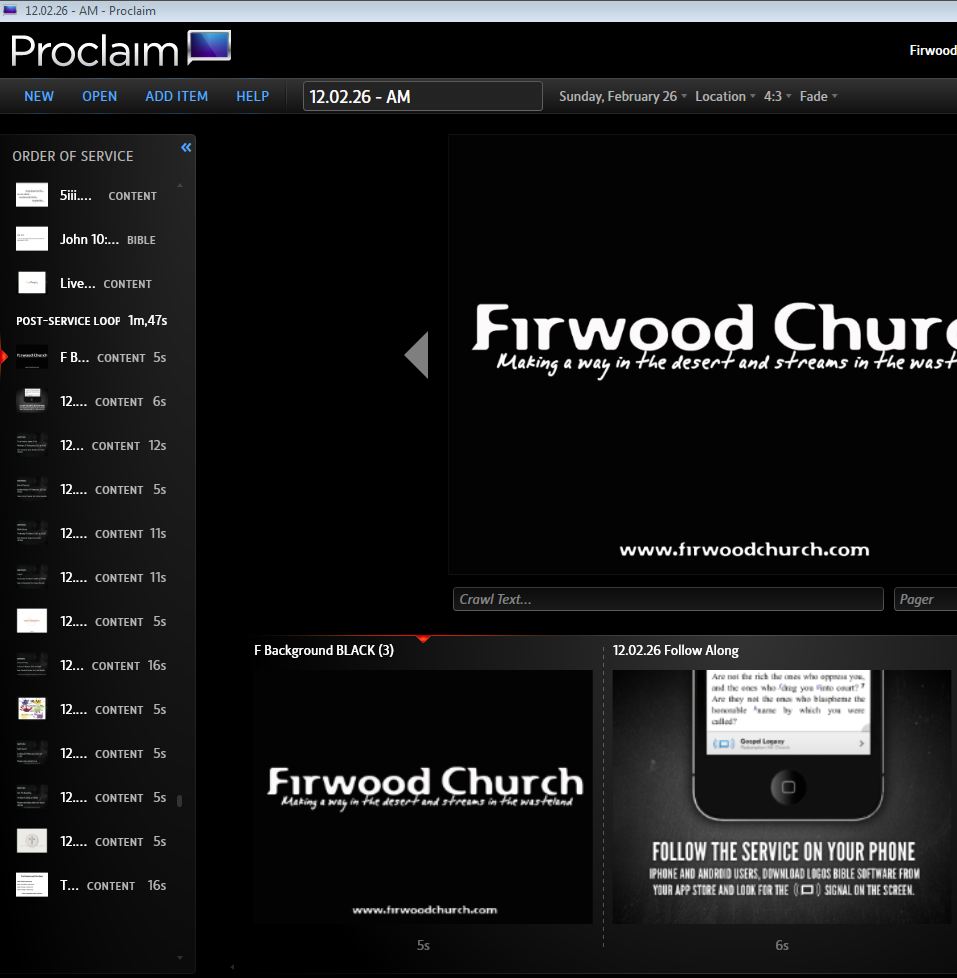Click the 5s duration under Background BLACK slide
The image size is (957, 978).
423,946
